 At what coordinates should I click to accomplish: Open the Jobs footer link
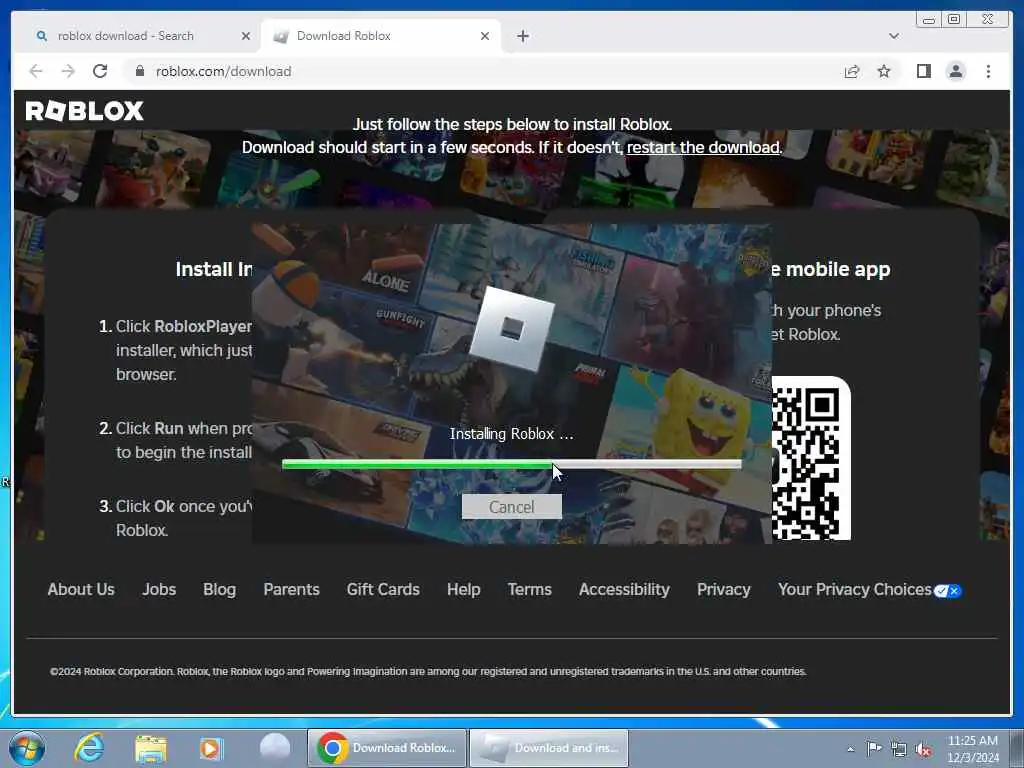pos(159,589)
